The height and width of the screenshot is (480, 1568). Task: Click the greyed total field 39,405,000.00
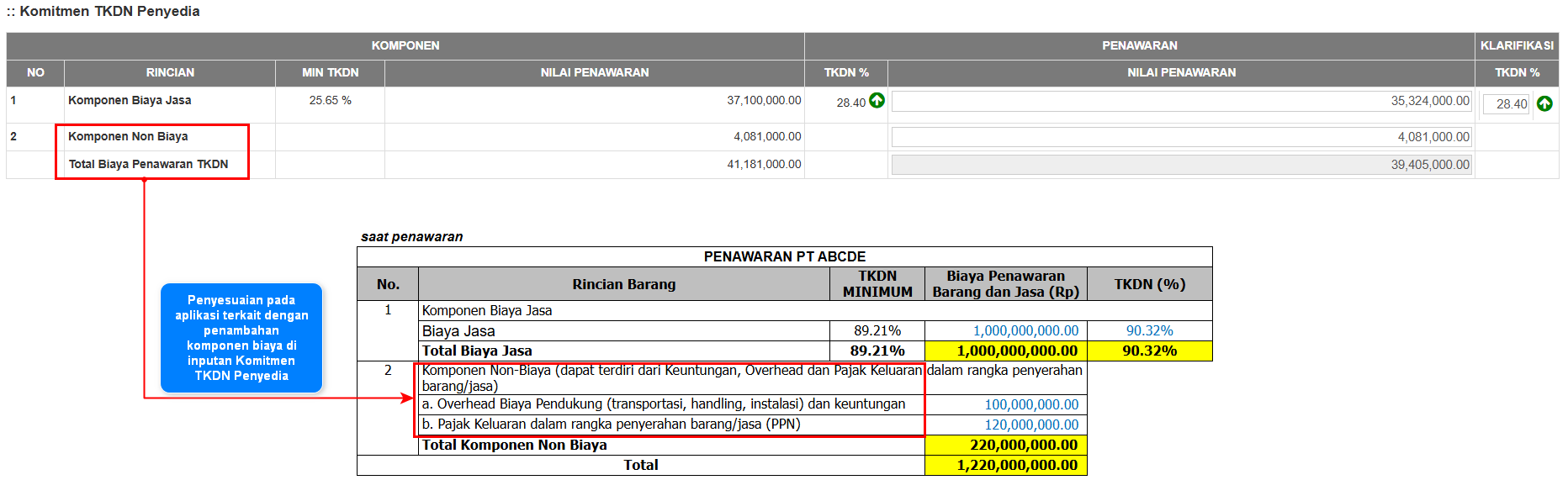pos(1181,165)
